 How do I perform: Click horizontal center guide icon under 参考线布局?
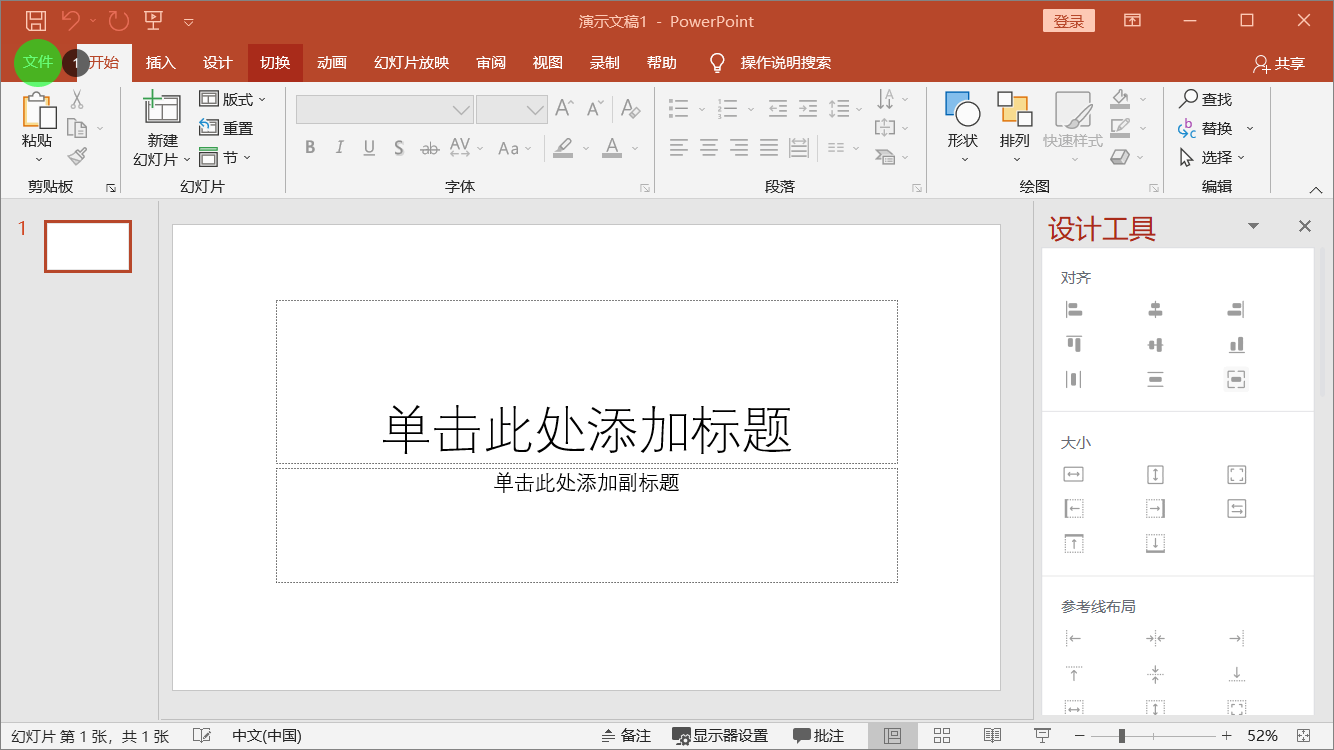click(1155, 638)
